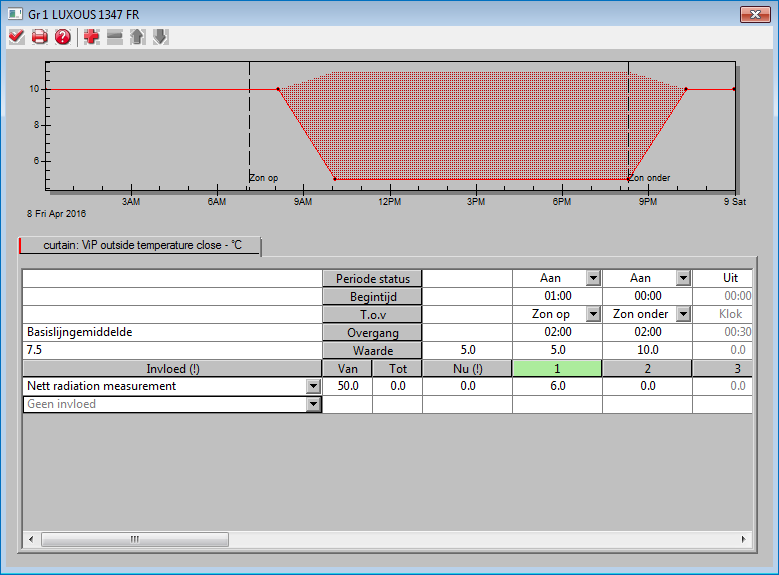Click the graph node at 10 AM low point
The image size is (779, 575).
coord(335,179)
